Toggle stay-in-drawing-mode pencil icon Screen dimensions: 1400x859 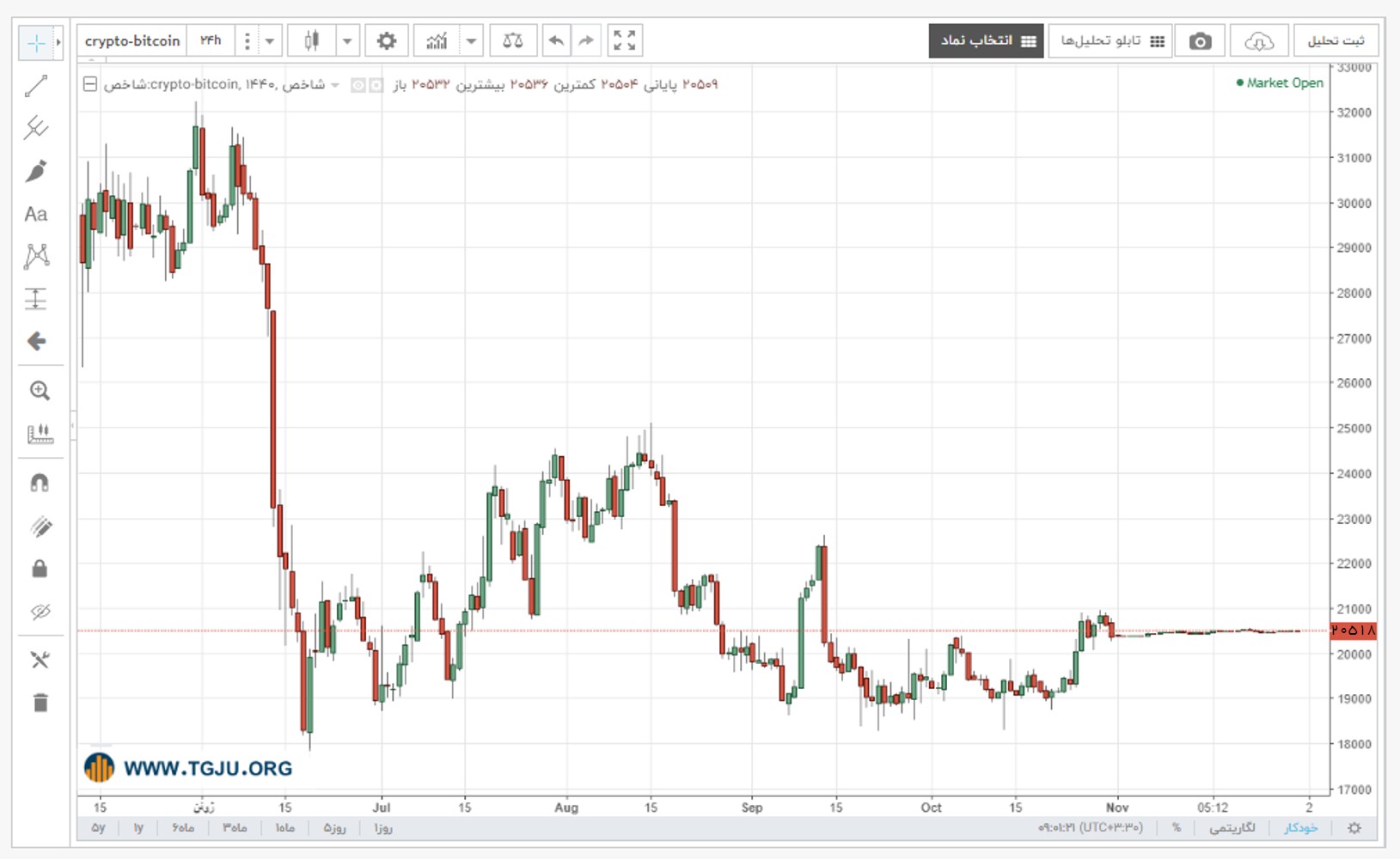point(40,526)
